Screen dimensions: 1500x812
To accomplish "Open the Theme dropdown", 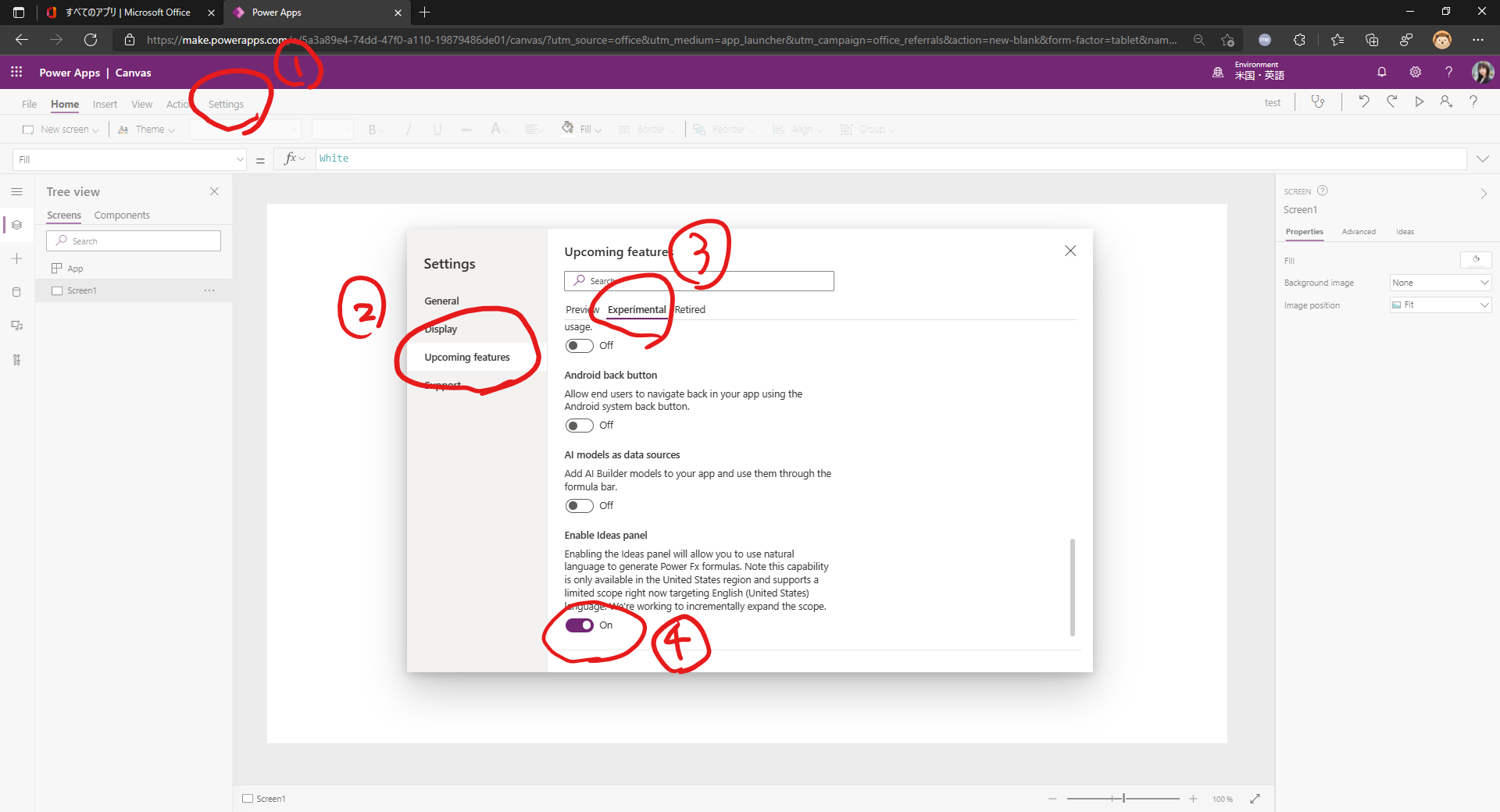I will tap(146, 130).
